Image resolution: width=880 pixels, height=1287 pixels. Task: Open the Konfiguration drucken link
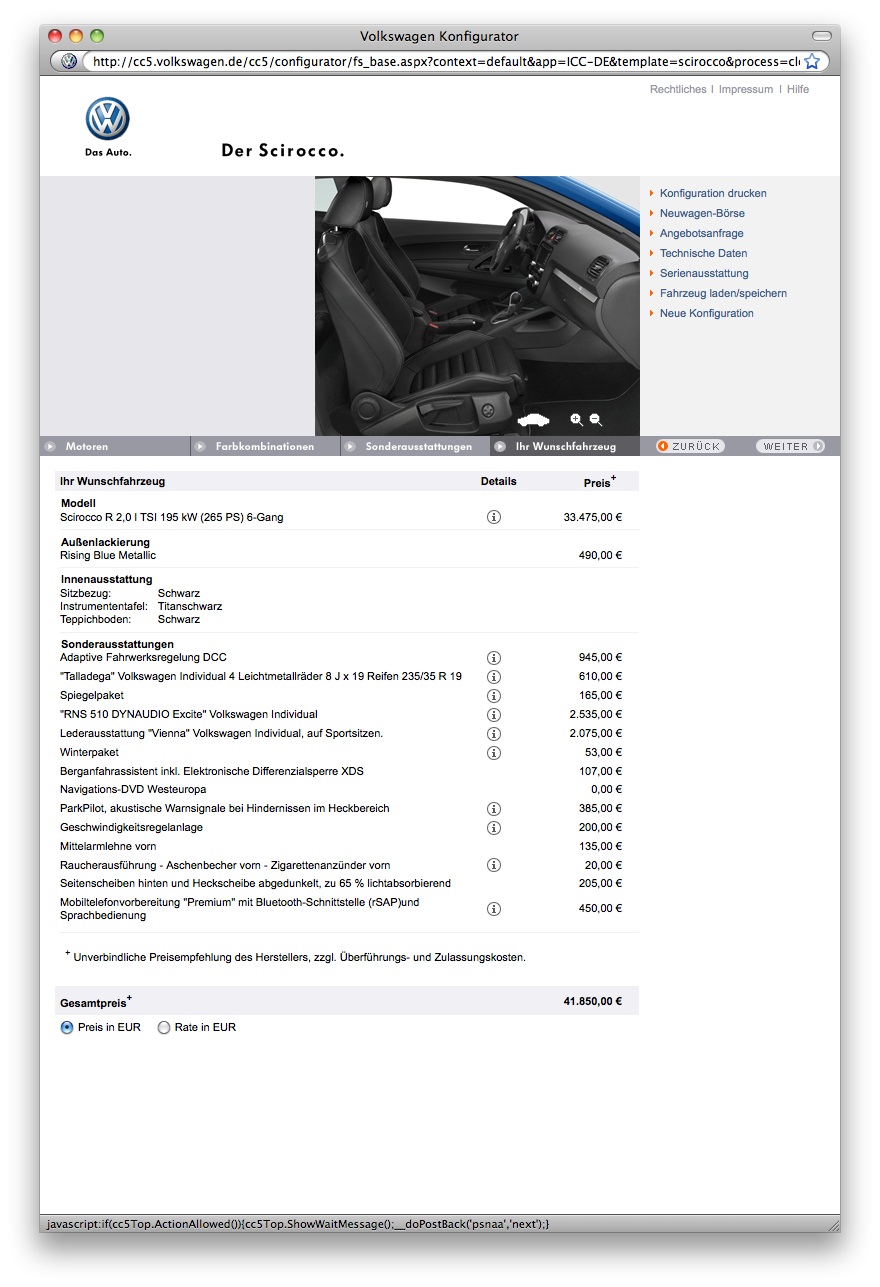(x=713, y=193)
